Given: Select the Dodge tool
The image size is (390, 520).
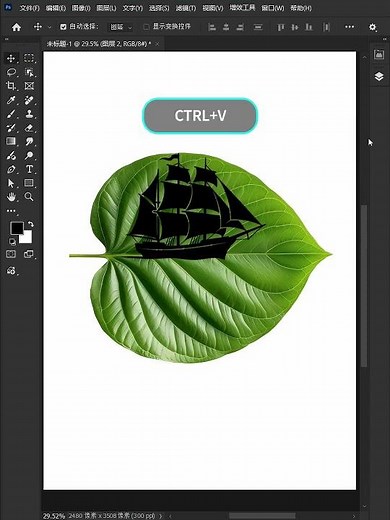Looking at the screenshot, I should pos(29,155).
